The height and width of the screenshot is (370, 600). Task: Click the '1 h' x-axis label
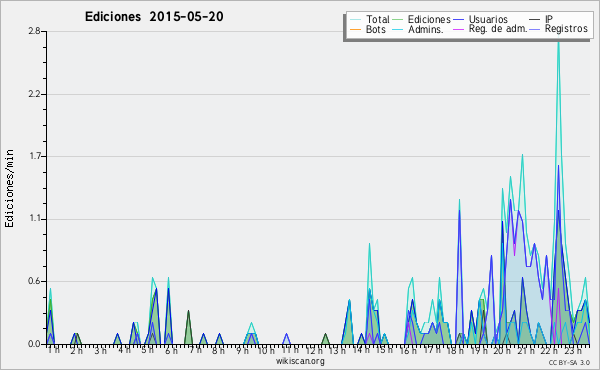[x=54, y=350]
